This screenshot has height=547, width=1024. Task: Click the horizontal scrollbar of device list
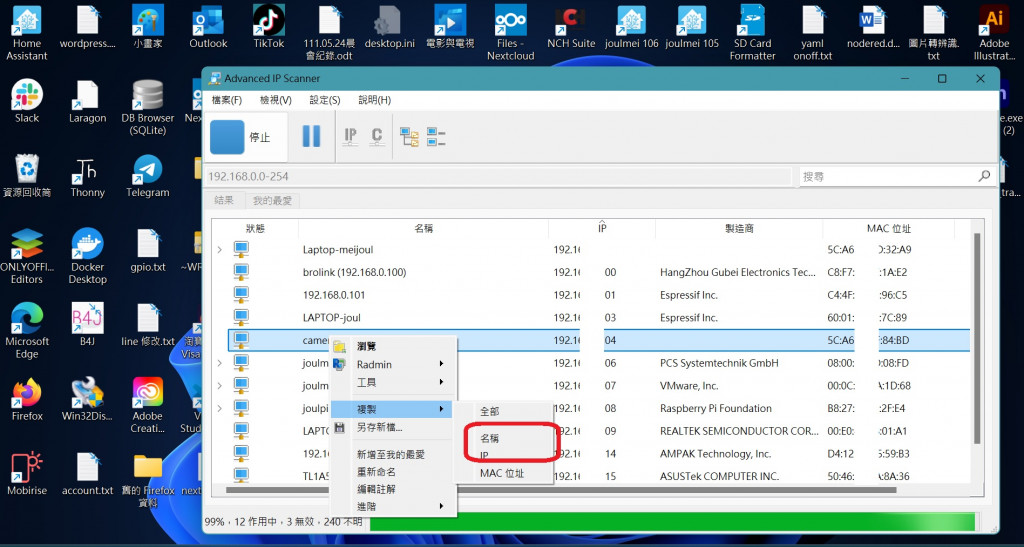click(x=562, y=489)
